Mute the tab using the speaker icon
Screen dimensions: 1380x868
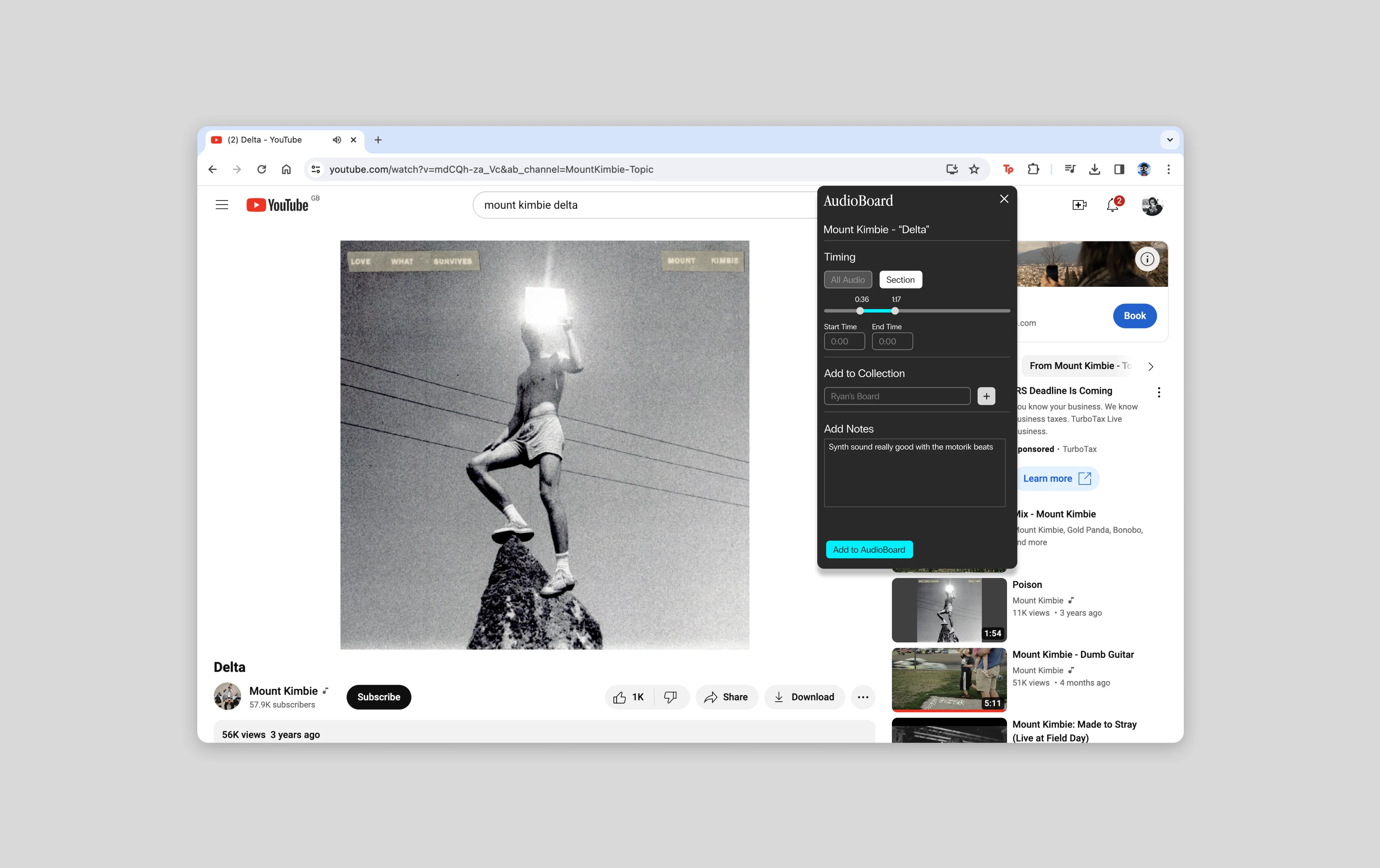point(337,140)
